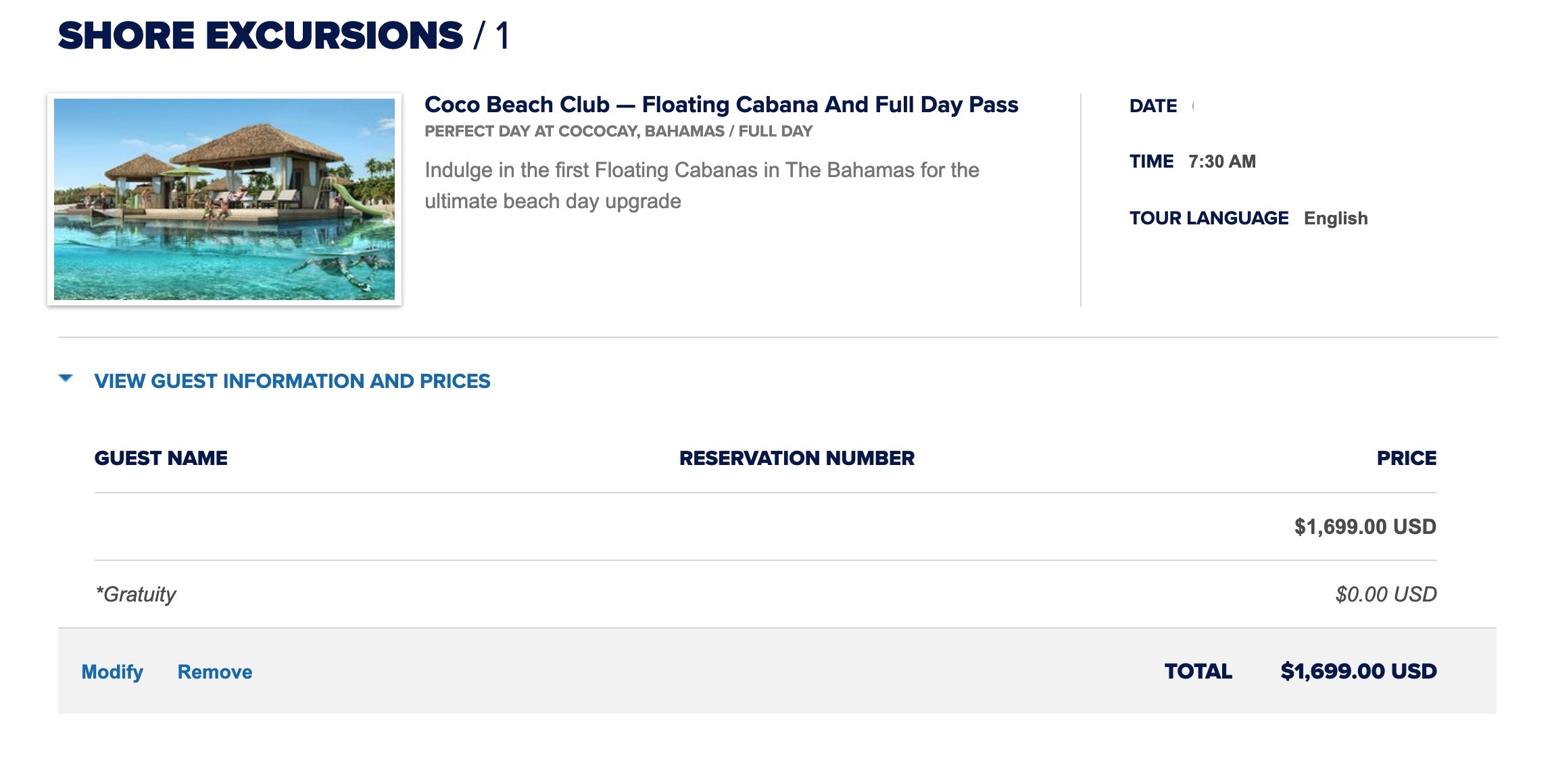Select the Shore Excursions heading
Image resolution: width=1552 pixels, height=784 pixels.
[x=261, y=35]
